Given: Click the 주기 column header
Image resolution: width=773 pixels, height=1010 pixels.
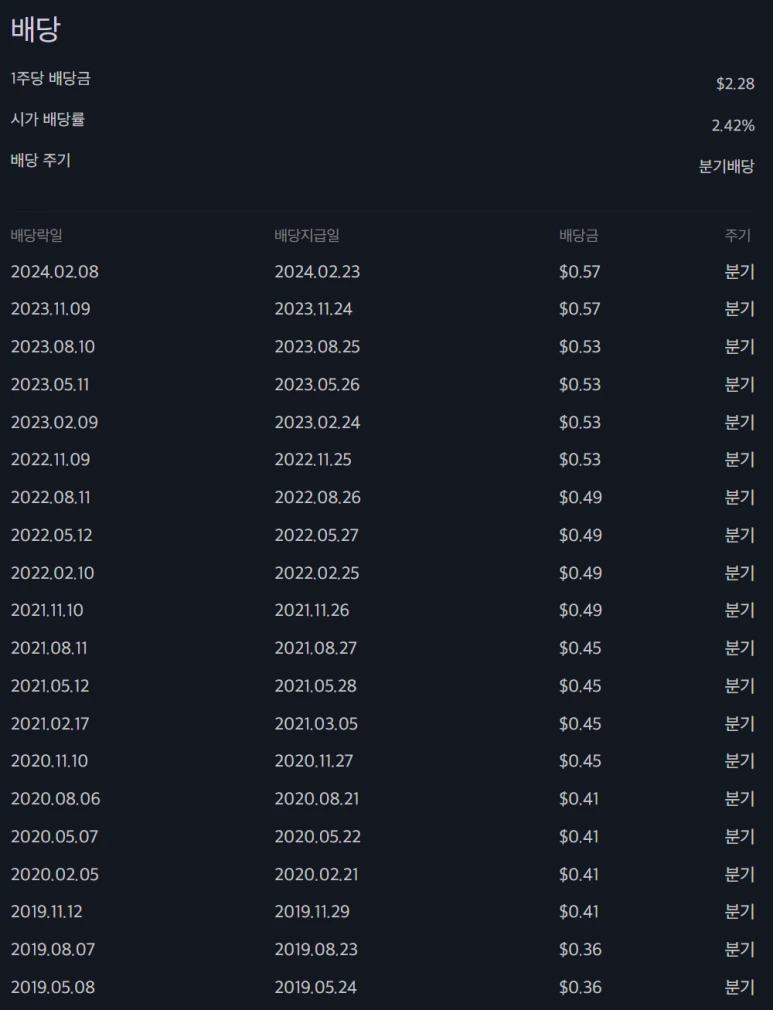Looking at the screenshot, I should pos(738,235).
